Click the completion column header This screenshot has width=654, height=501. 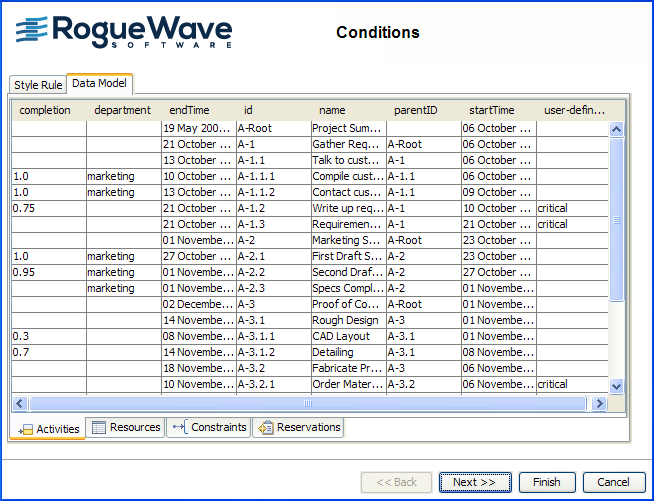point(46,110)
